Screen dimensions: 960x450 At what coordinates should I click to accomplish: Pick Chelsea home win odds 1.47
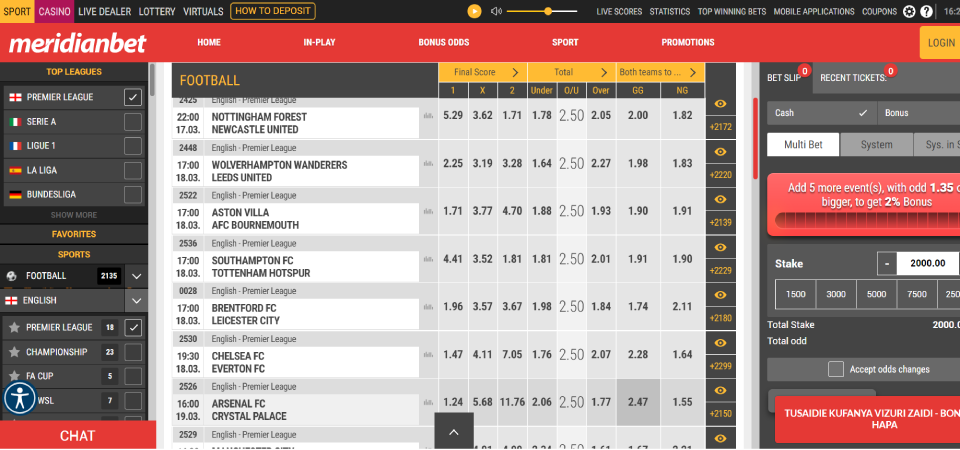coord(453,354)
